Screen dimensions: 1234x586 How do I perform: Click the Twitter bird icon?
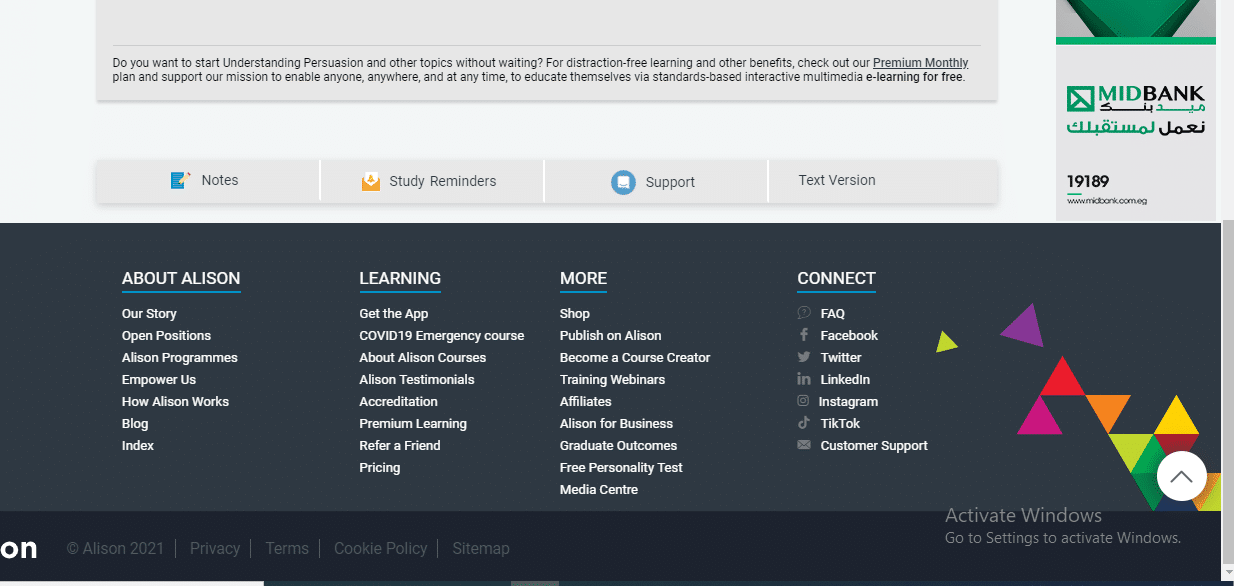point(804,357)
